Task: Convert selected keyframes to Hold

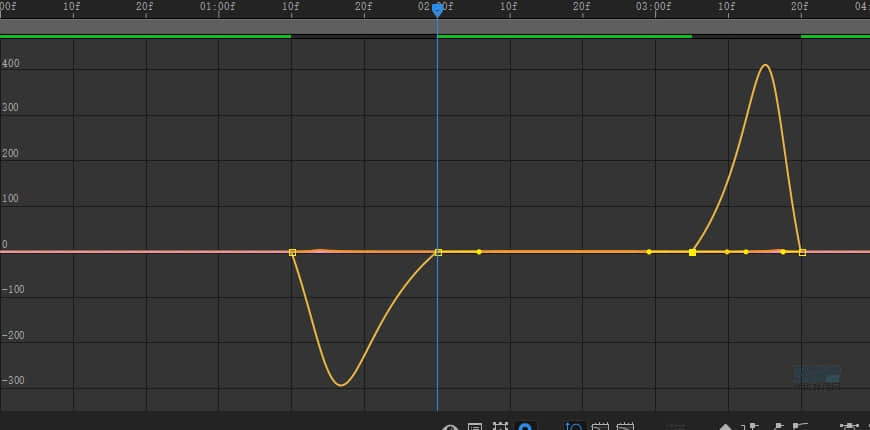Action: coord(752,427)
